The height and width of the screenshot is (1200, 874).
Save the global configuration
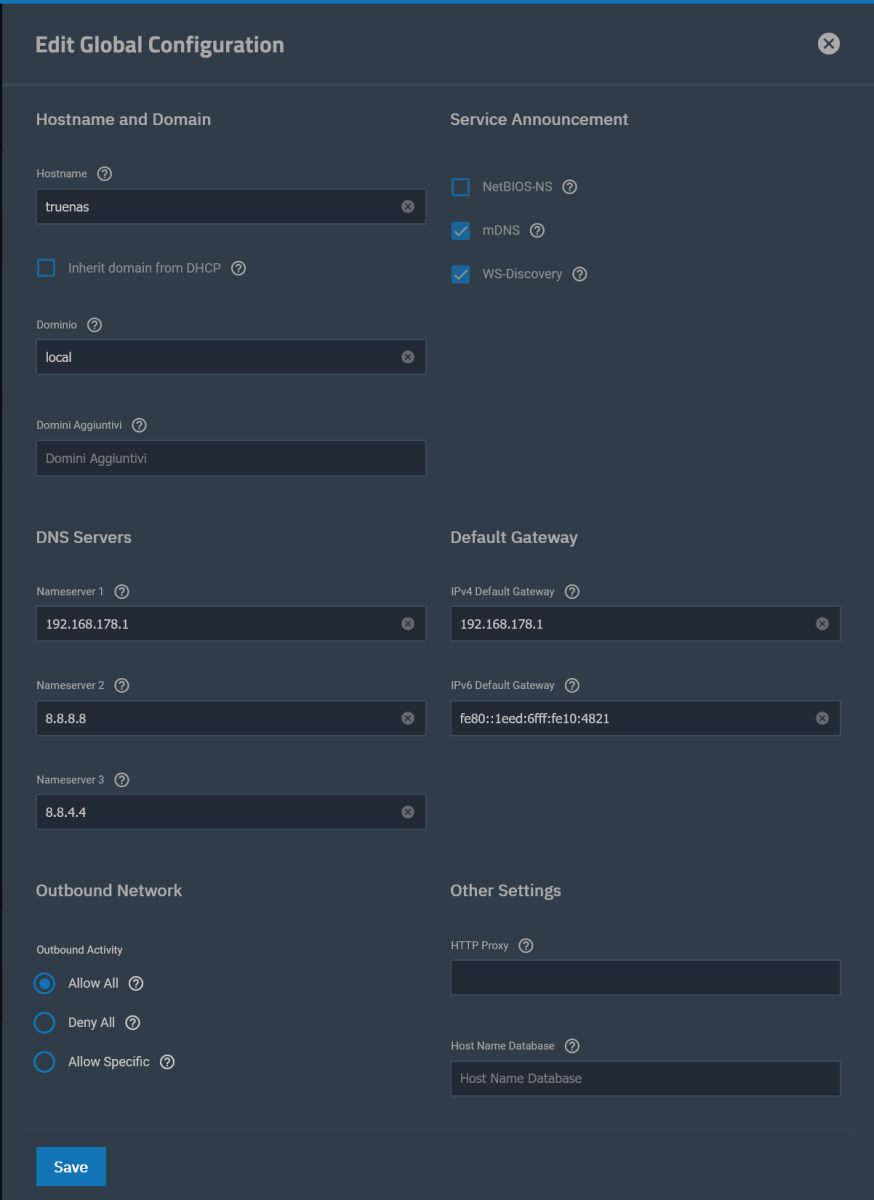coord(70,1166)
